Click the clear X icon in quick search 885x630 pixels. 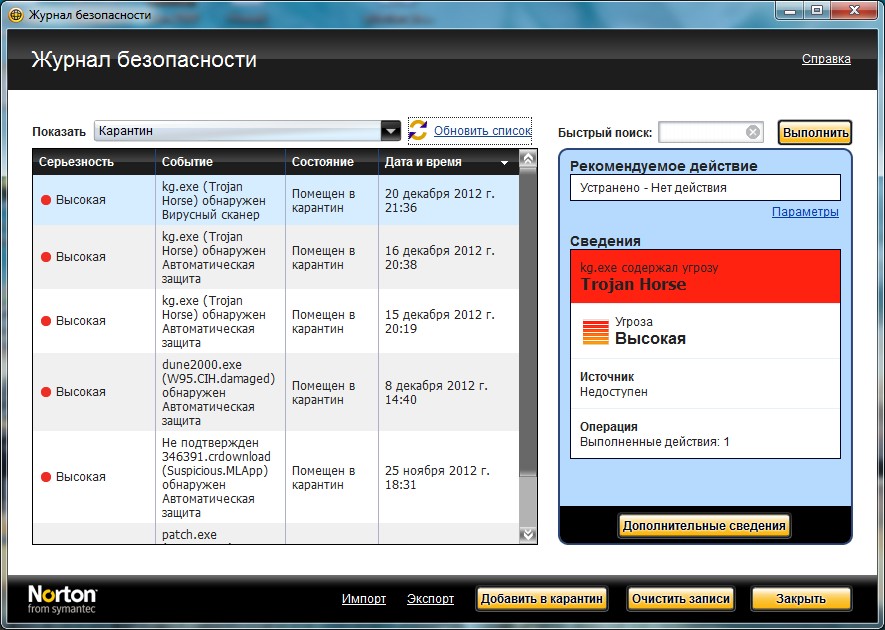[753, 132]
